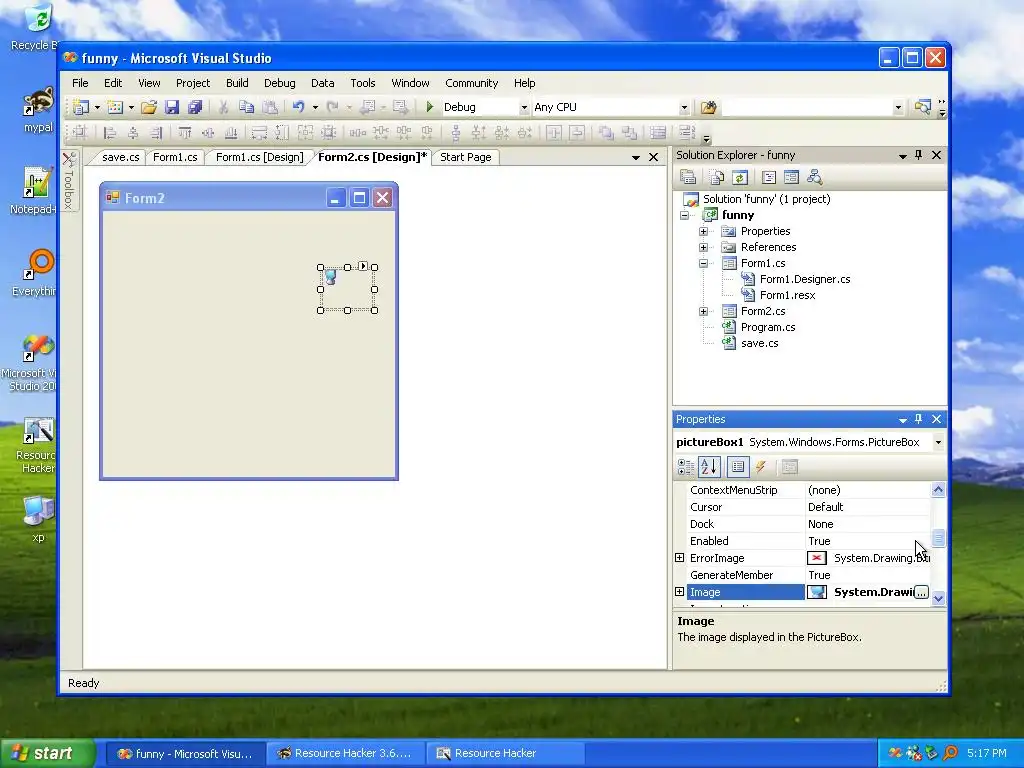Close the active document tab with X

point(653,157)
